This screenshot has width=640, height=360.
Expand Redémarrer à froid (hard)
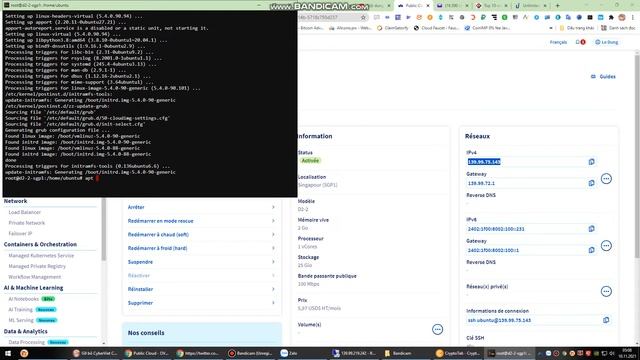coord(201,248)
